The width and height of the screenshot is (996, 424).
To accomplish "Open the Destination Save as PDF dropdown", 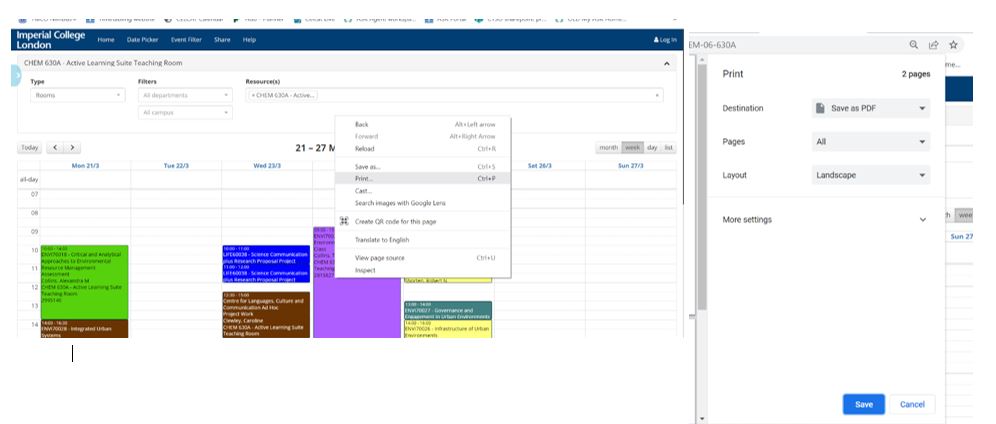I will pos(871,108).
